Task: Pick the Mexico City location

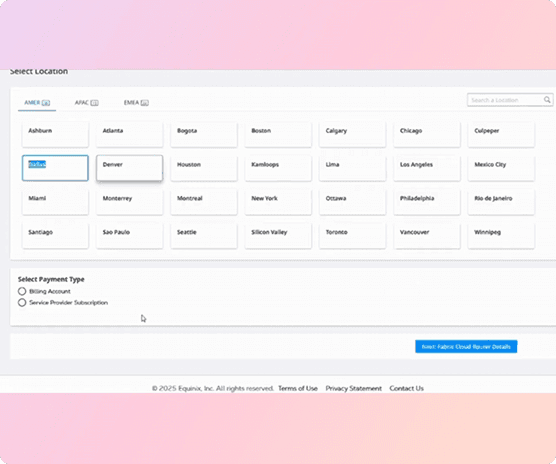Action: 501,168
